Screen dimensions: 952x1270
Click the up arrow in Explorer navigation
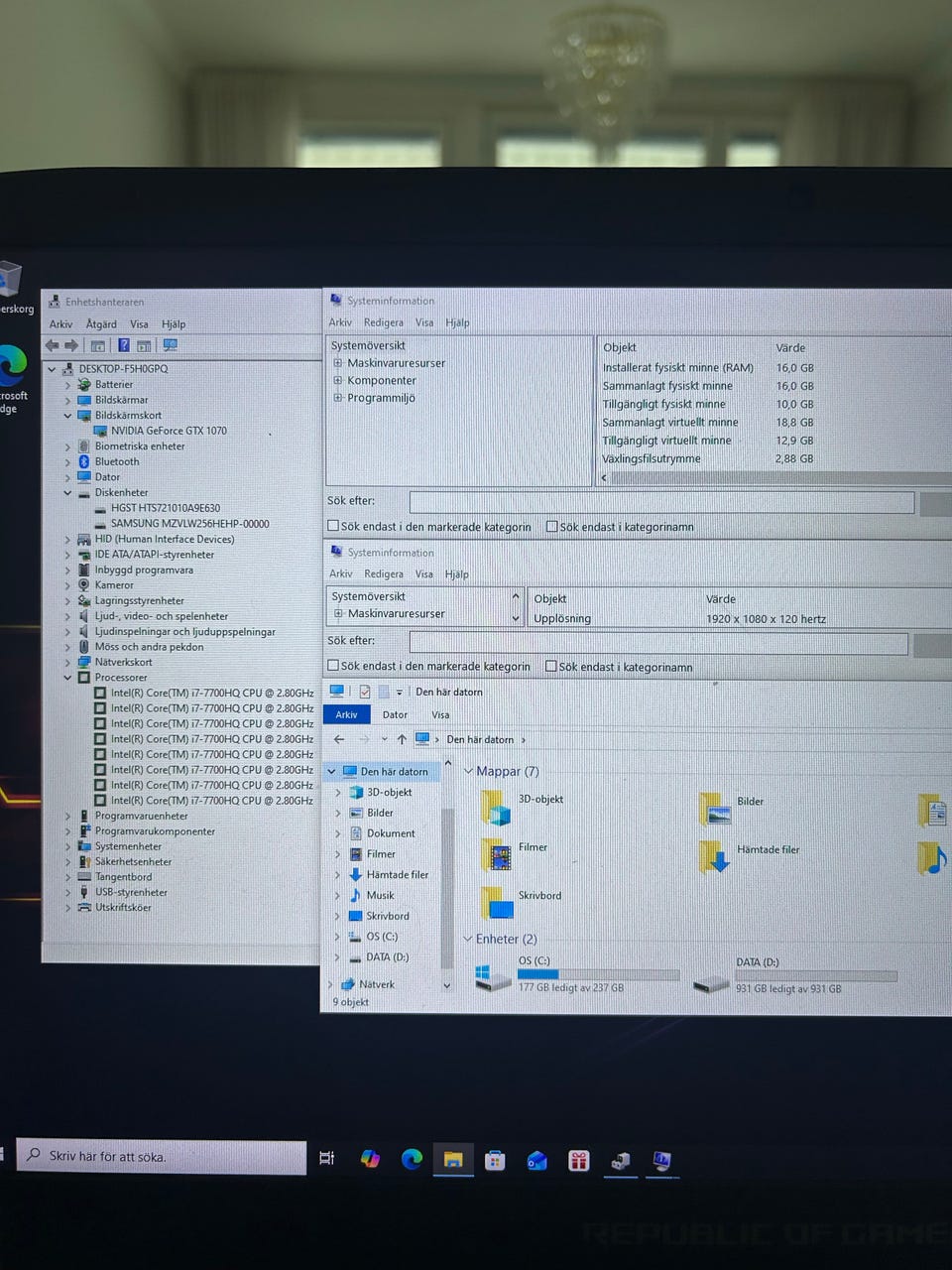pyautogui.click(x=402, y=739)
